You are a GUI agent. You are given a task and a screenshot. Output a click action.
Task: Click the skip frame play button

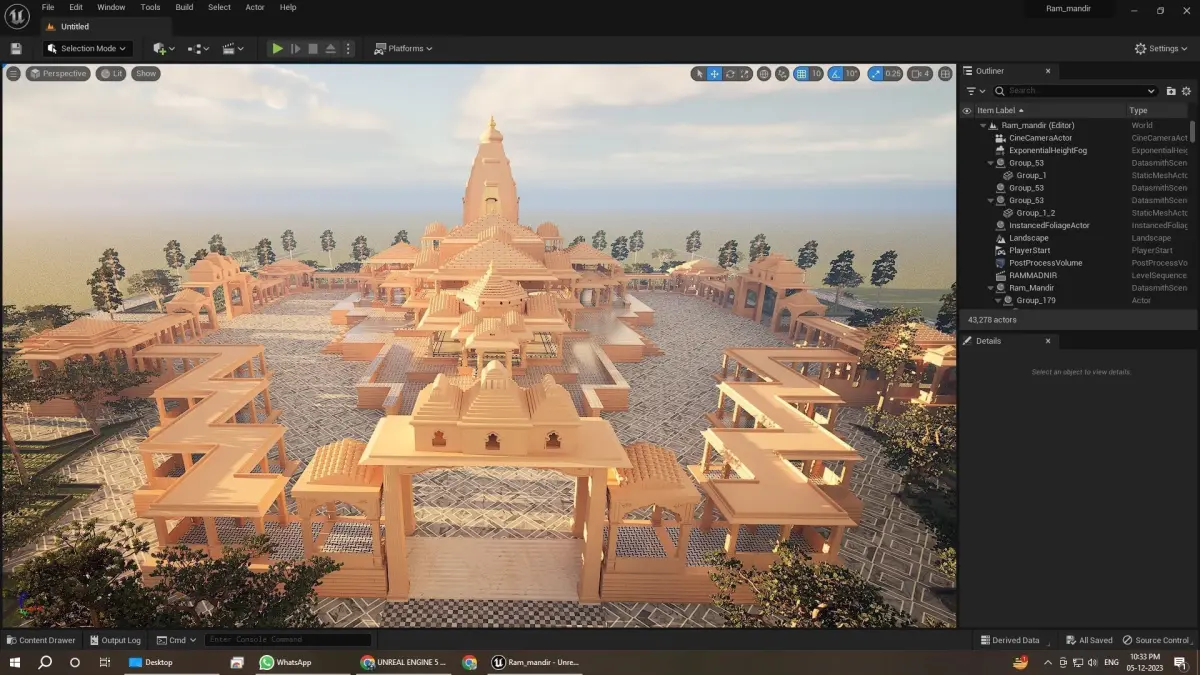click(x=295, y=48)
